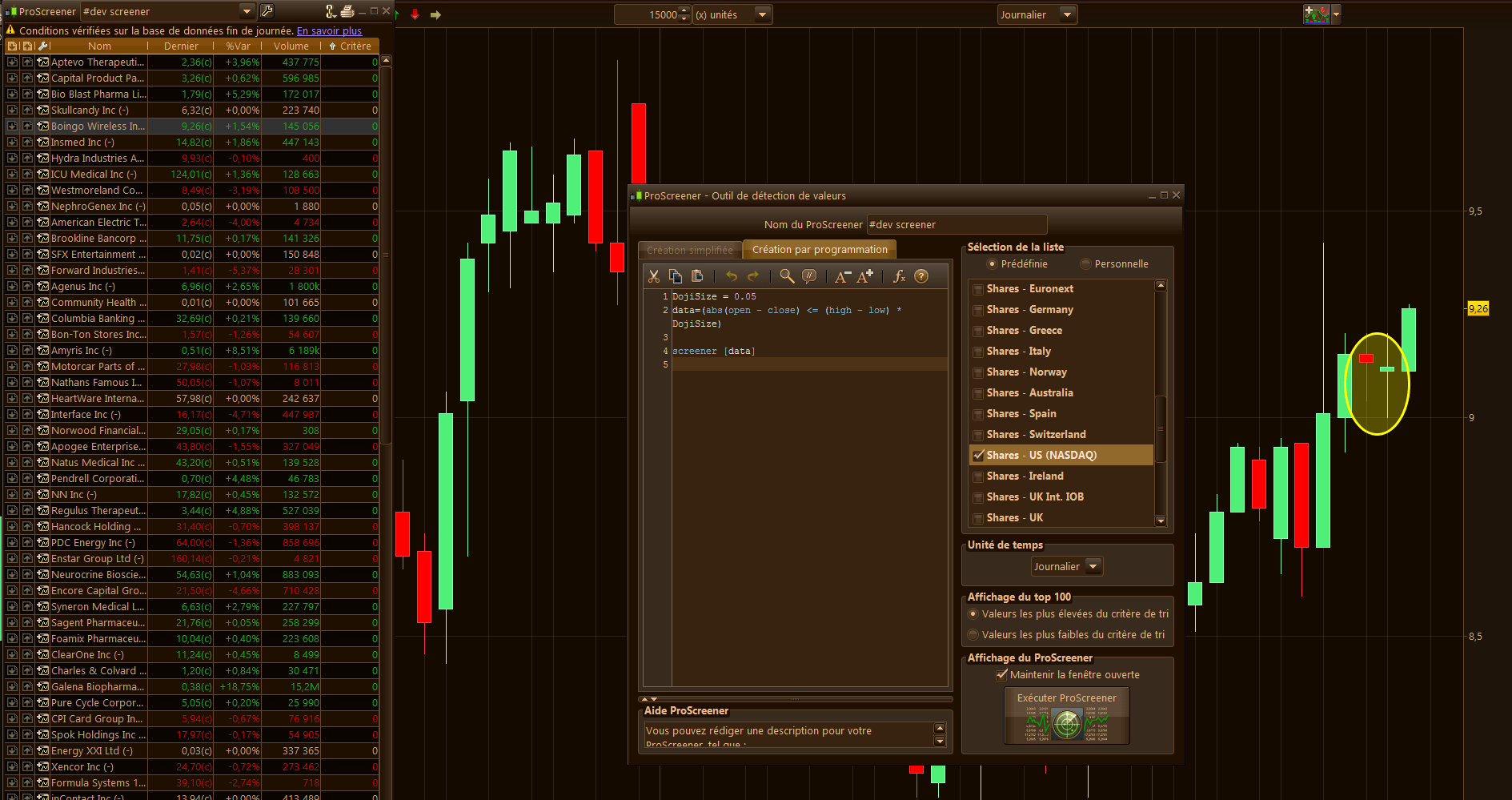
Task: Open the chart style dropdown arrow
Action: (x=1335, y=14)
